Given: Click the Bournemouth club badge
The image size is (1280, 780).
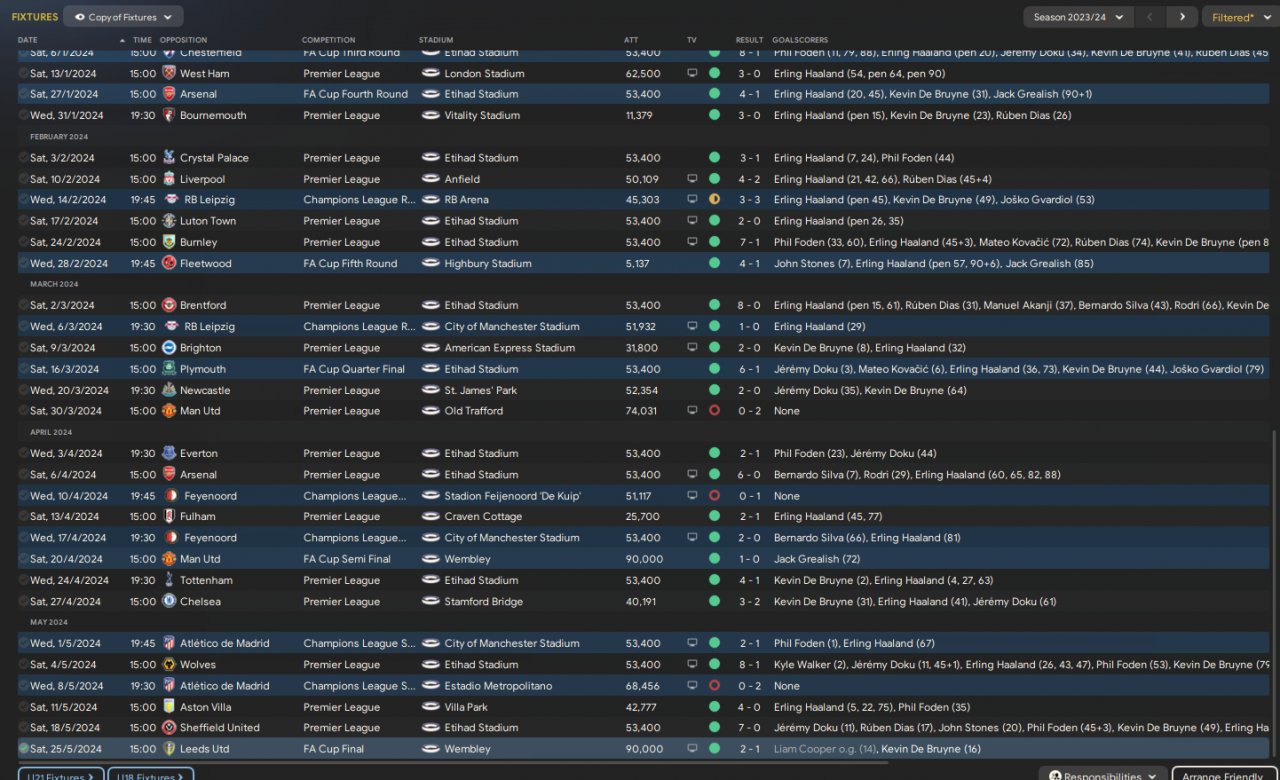Looking at the screenshot, I should [x=169, y=115].
